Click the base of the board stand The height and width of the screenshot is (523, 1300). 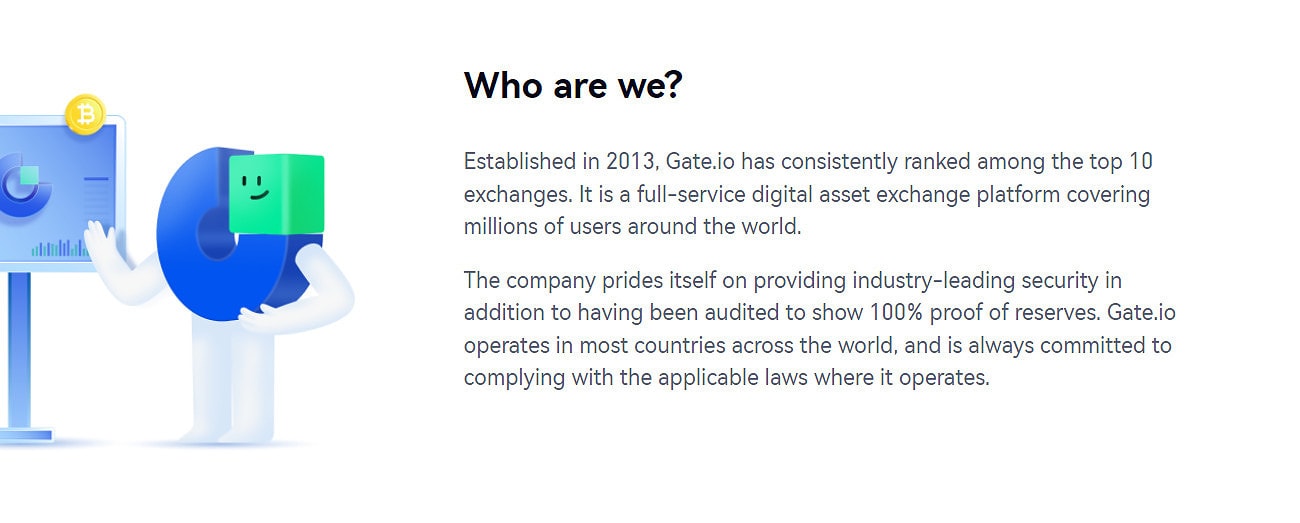click(x=25, y=435)
